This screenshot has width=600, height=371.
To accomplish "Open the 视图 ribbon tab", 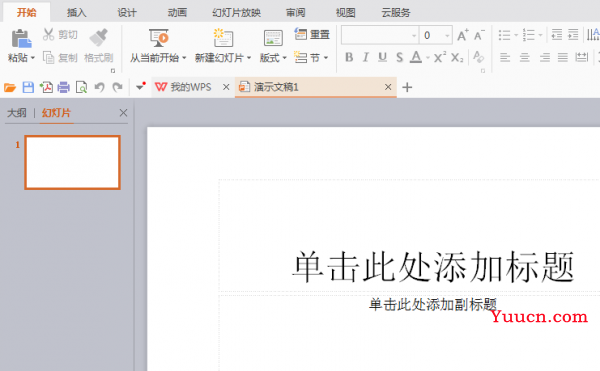I will tap(346, 13).
